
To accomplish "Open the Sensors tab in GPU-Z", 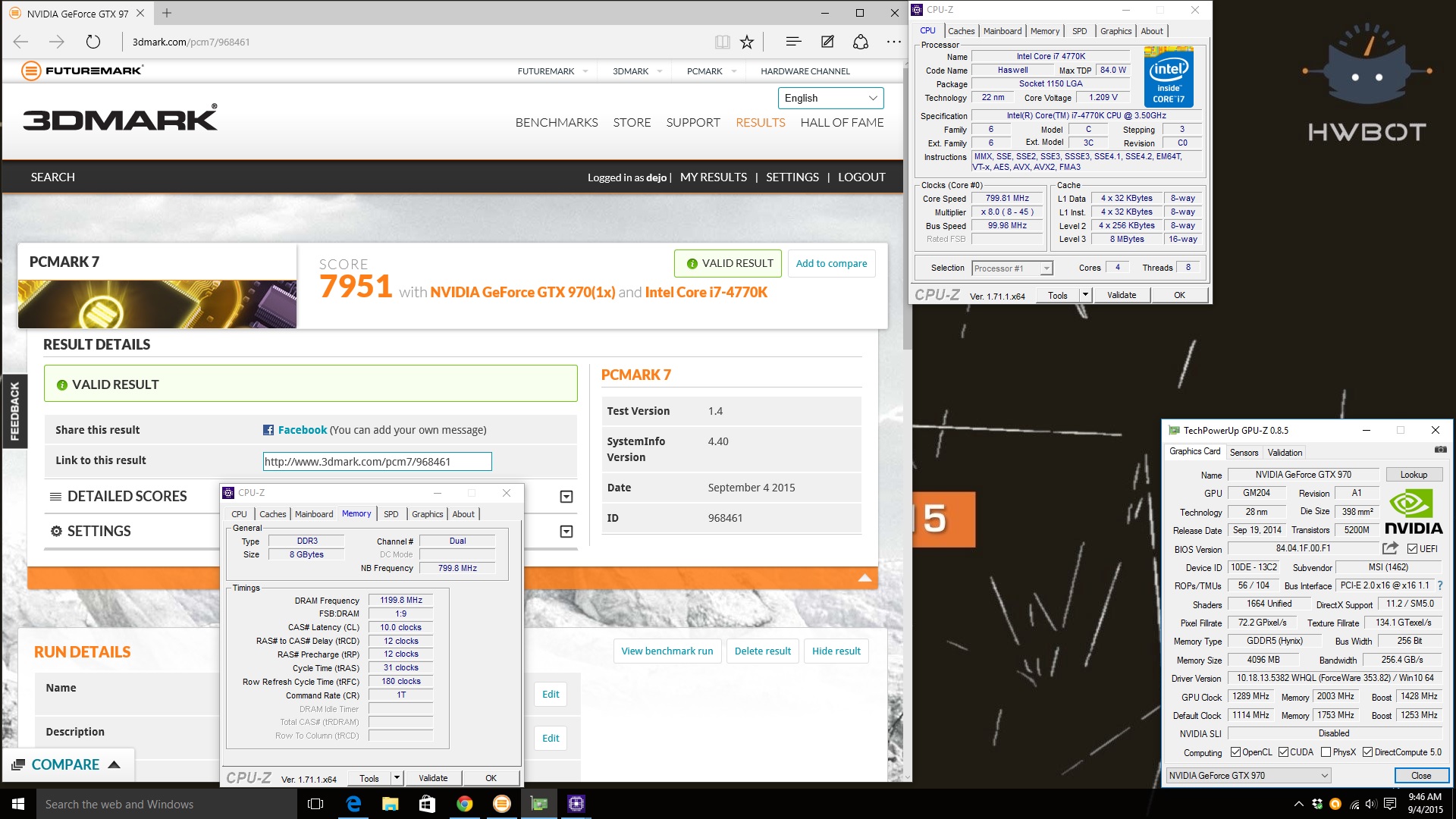I will tap(1244, 452).
